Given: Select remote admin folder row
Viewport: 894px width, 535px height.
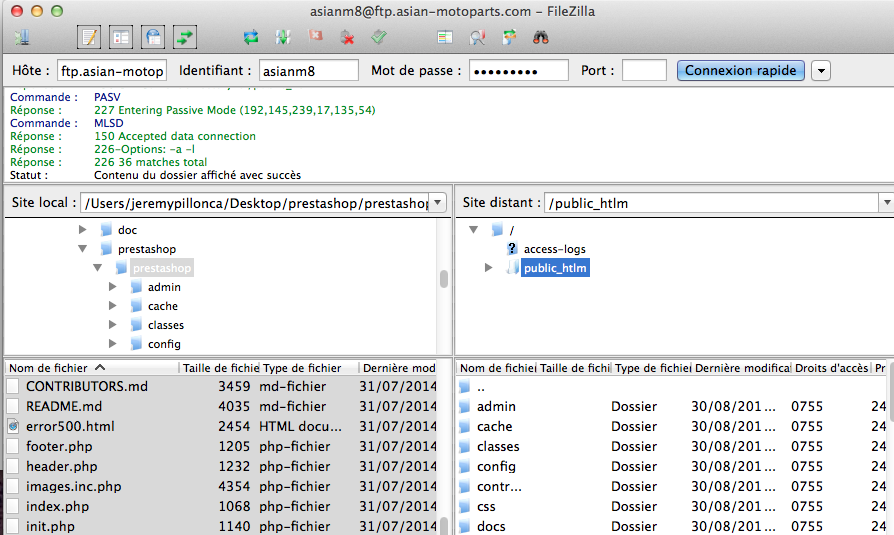Looking at the screenshot, I should click(x=672, y=406).
